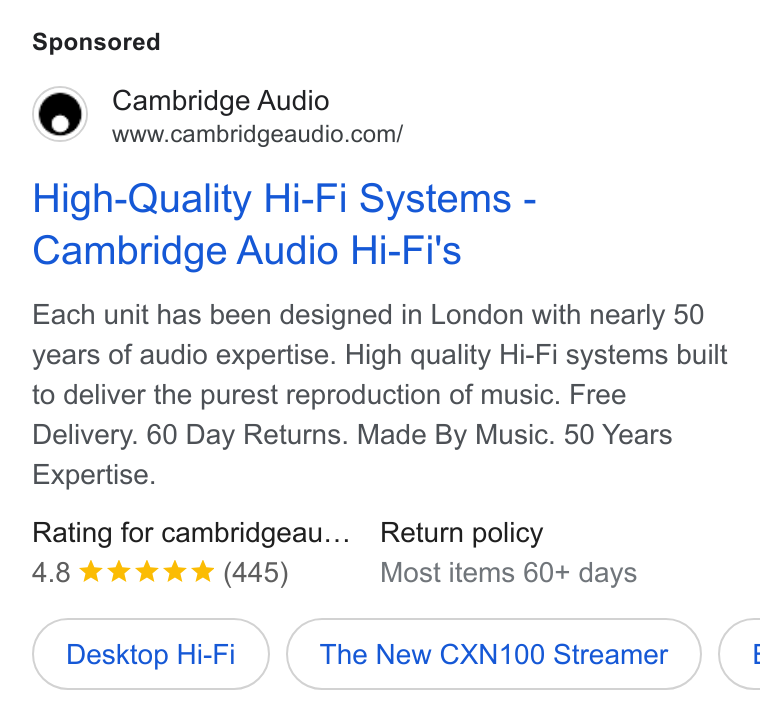This screenshot has height=722, width=760.
Task: Click the Most items 60+ days text
Action: 508,573
